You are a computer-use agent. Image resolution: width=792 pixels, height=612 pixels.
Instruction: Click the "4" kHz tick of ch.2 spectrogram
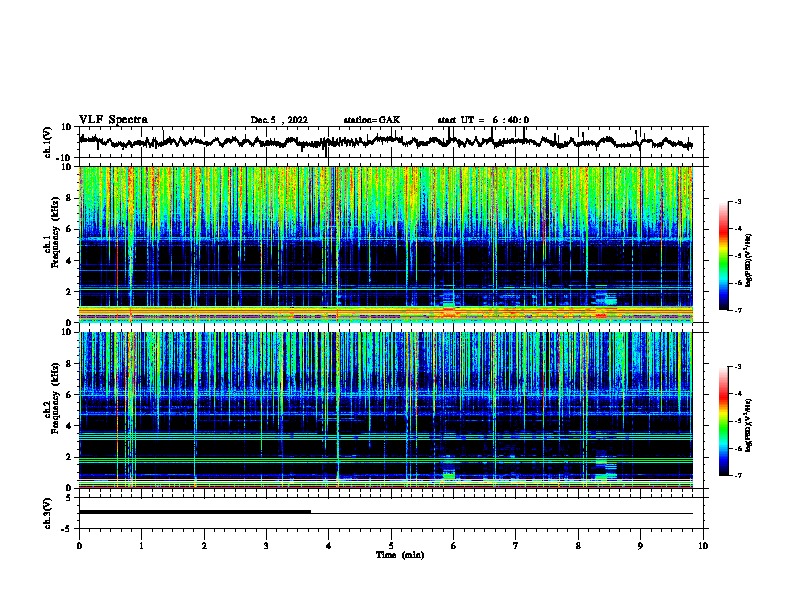point(69,426)
